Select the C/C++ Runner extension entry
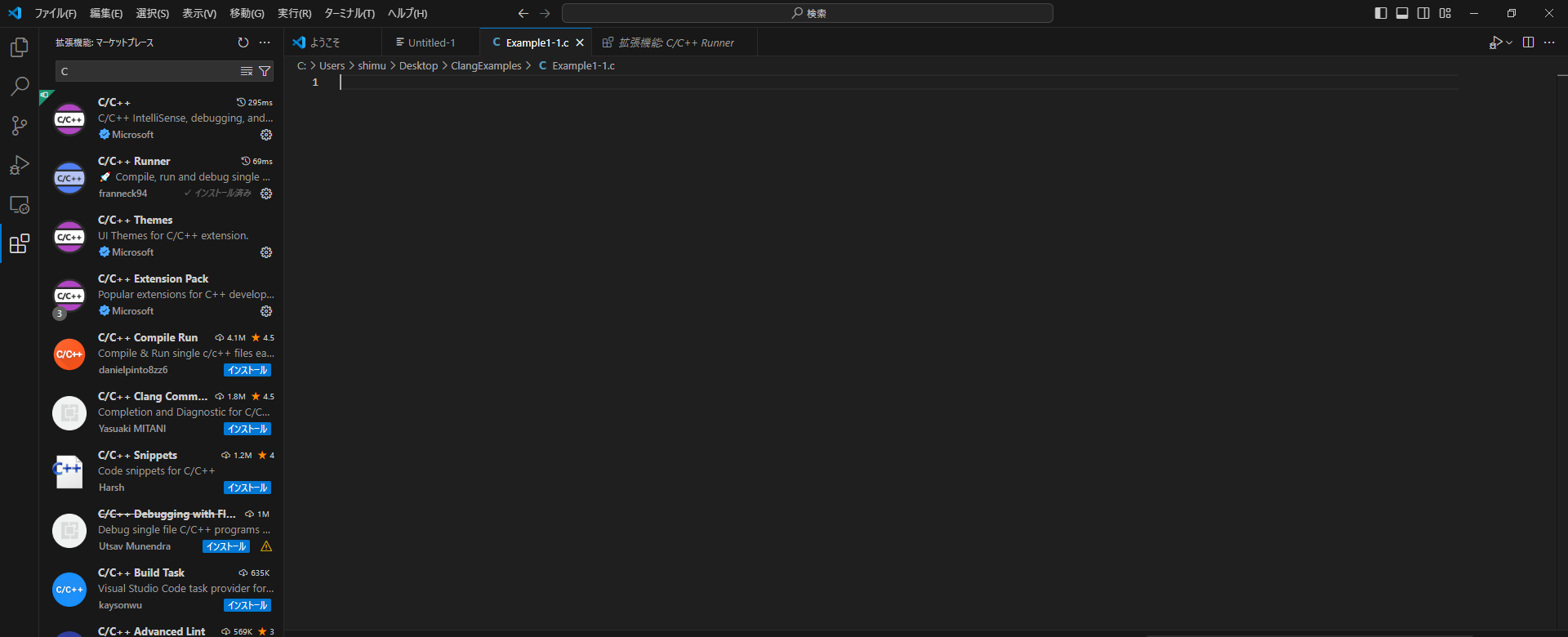 [x=162, y=178]
